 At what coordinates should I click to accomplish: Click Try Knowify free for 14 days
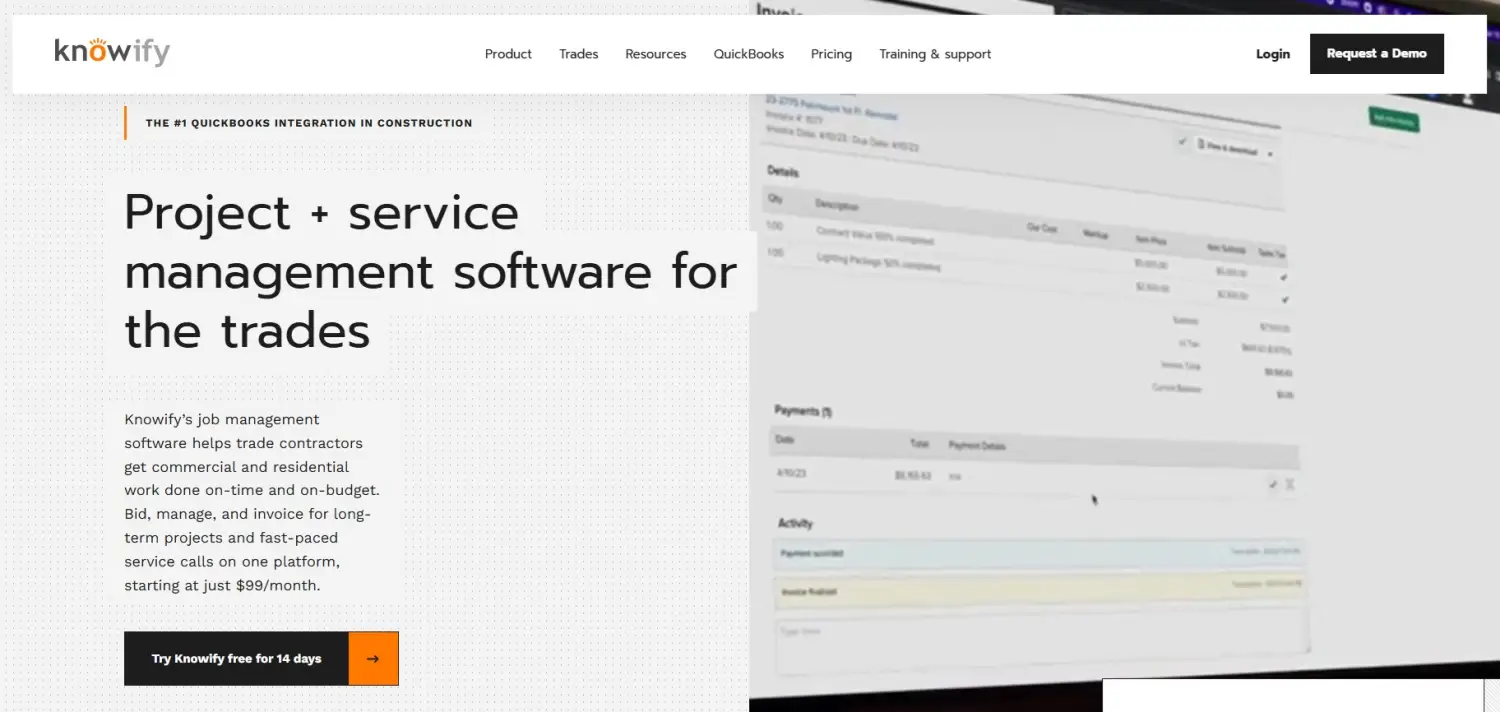236,658
